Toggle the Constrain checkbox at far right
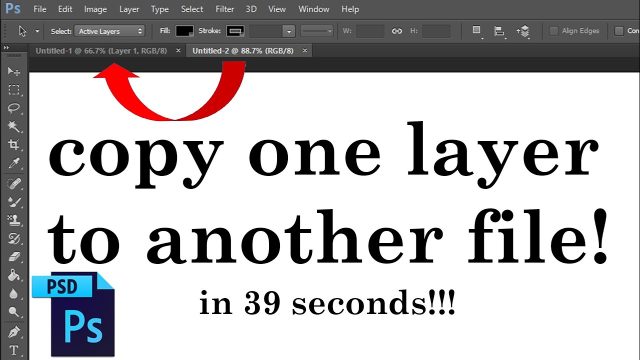 point(619,31)
